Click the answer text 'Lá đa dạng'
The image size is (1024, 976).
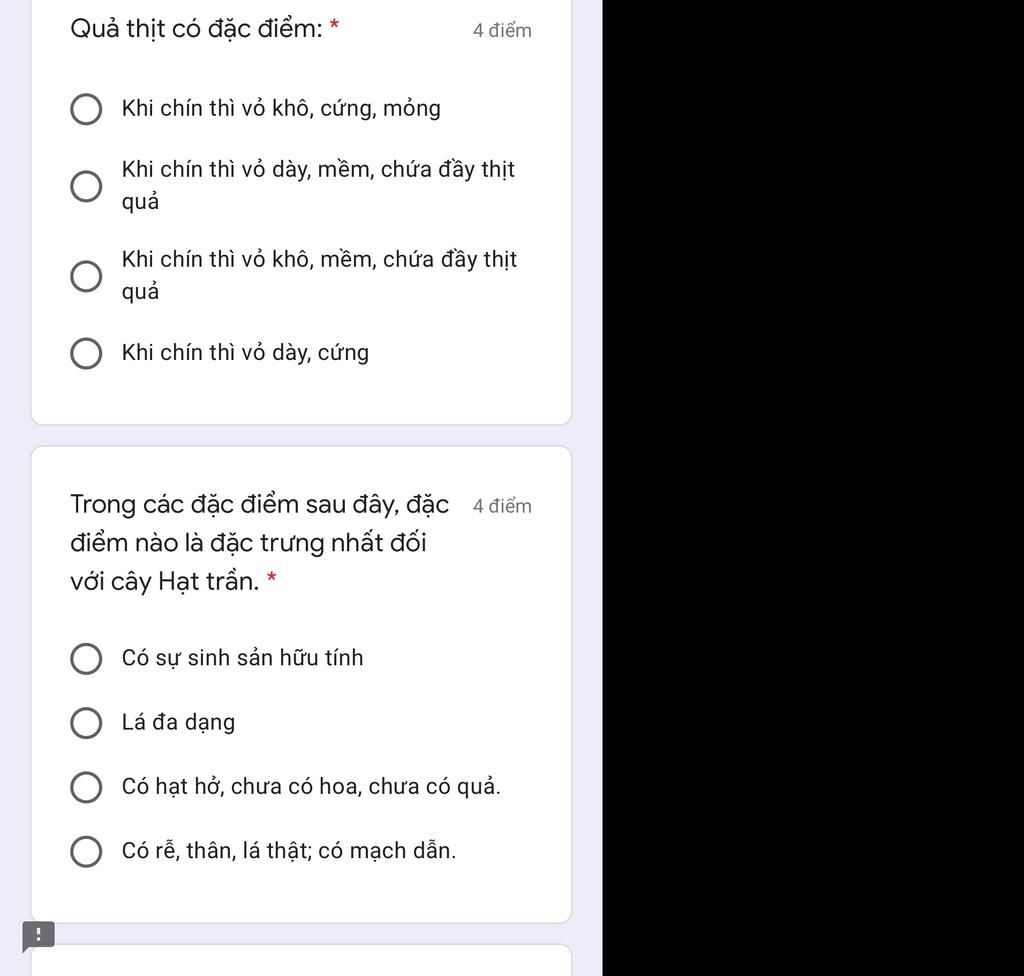pos(178,722)
